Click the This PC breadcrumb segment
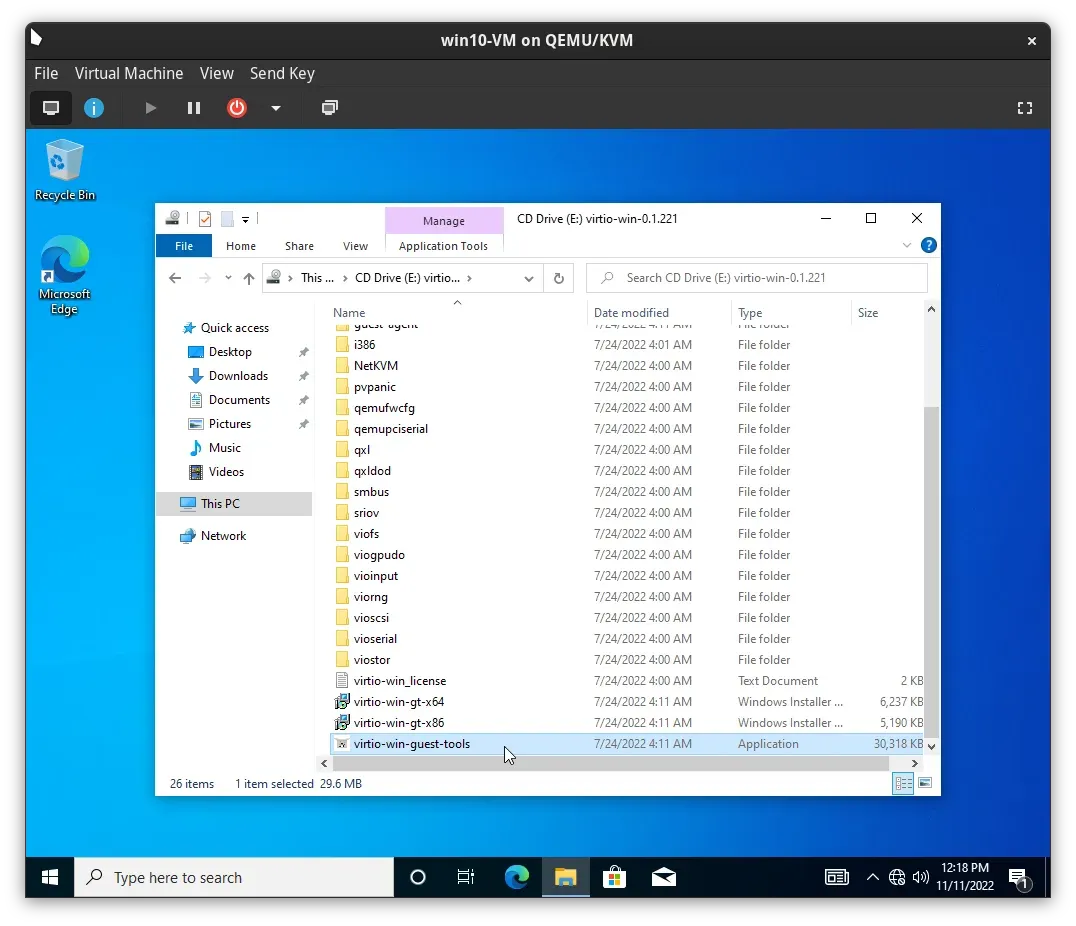This screenshot has height=926, width=1076. pyautogui.click(x=317, y=278)
